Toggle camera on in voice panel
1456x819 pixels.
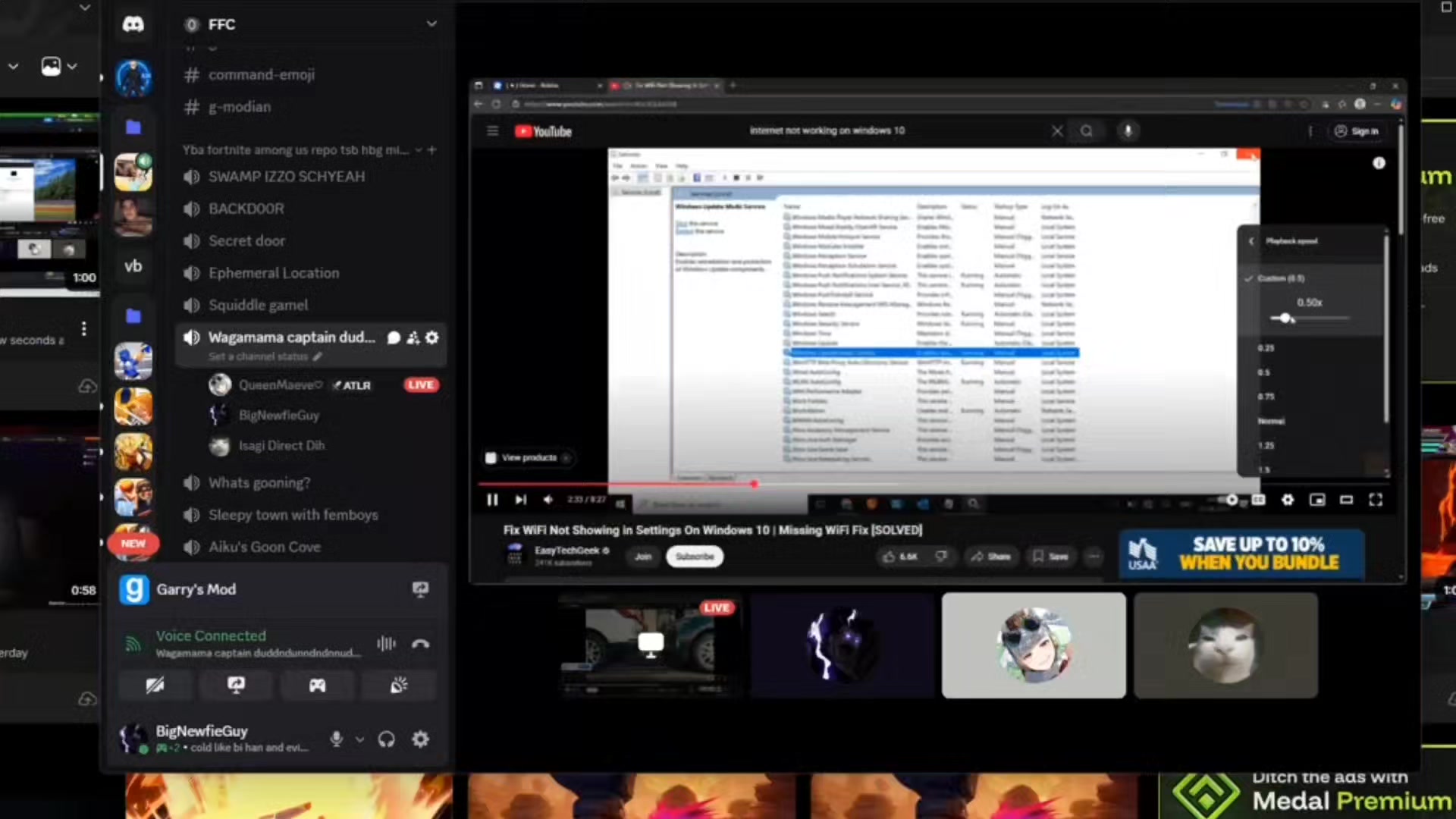click(x=155, y=686)
